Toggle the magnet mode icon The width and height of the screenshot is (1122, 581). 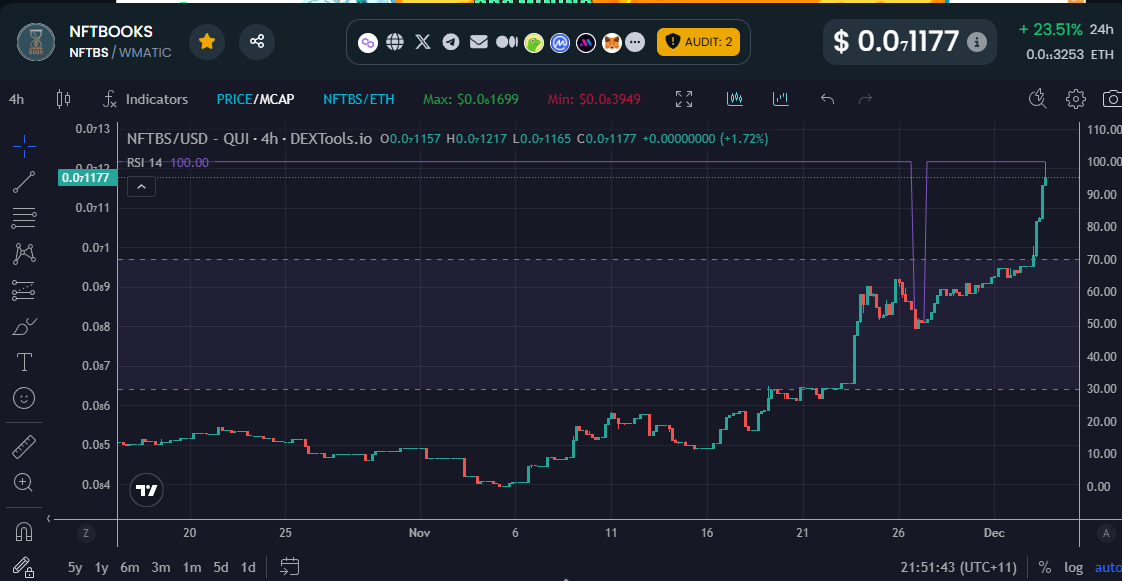coord(24,532)
